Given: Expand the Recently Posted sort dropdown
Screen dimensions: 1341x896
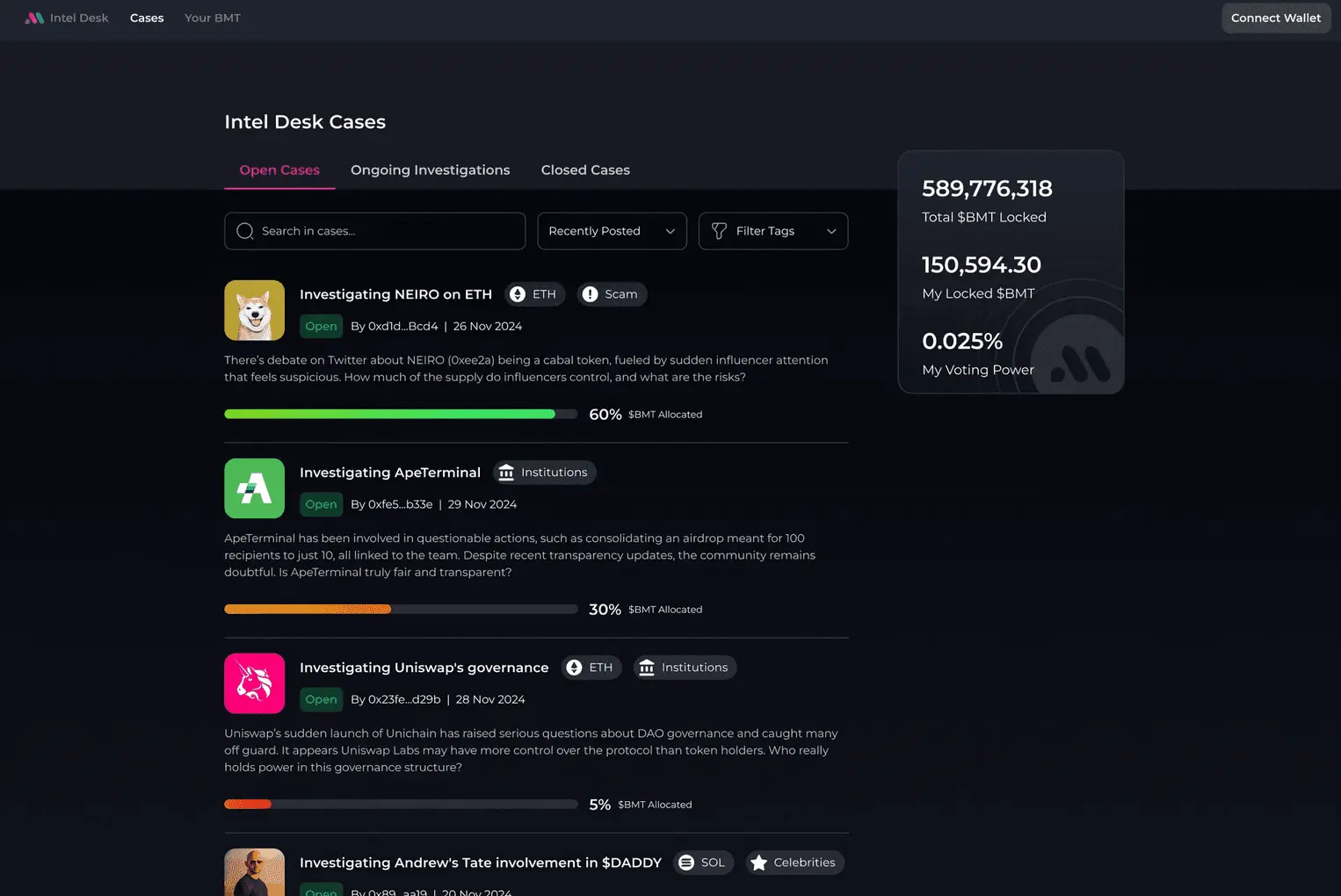Looking at the screenshot, I should pos(612,231).
